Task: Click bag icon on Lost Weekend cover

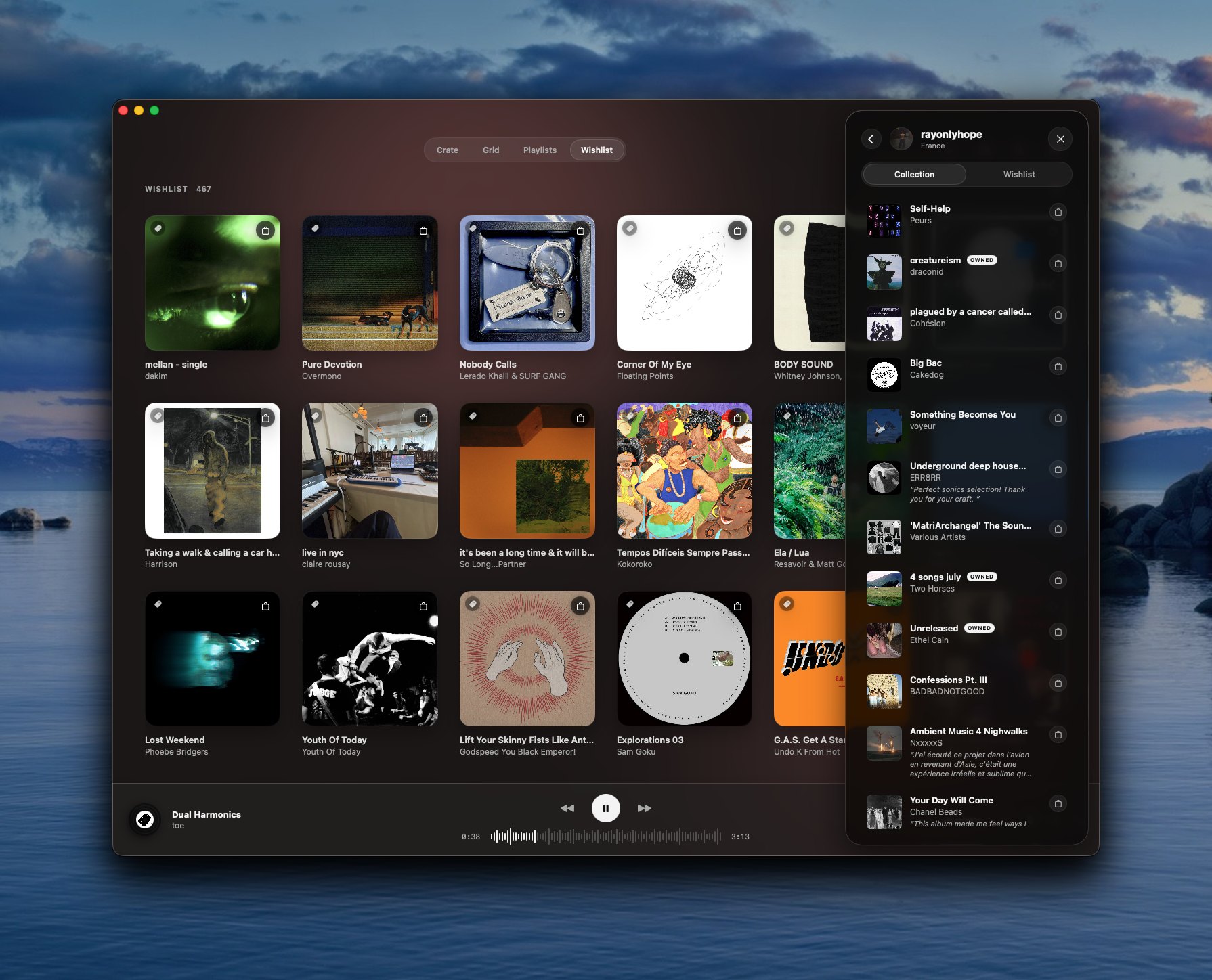Action: 266,606
